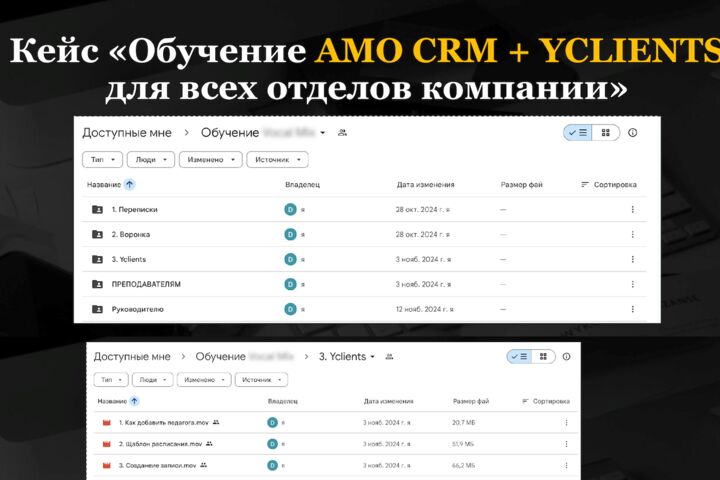The height and width of the screenshot is (480, 720).
Task: Click Дата изменения header in top panel
Action: tap(425, 185)
